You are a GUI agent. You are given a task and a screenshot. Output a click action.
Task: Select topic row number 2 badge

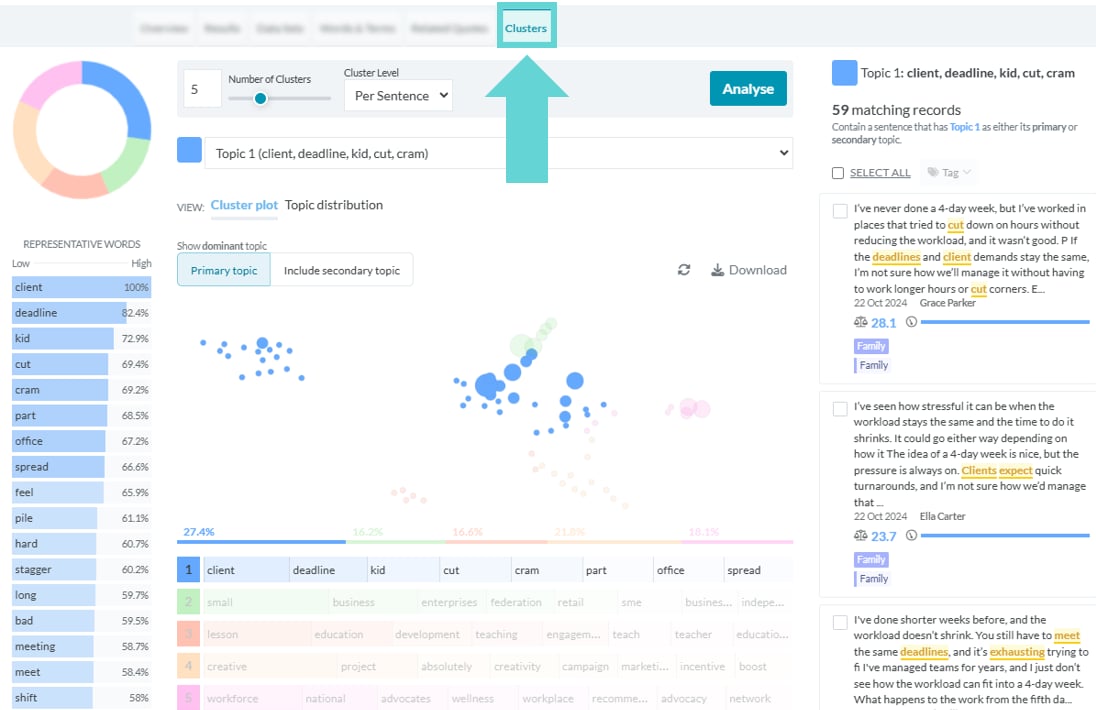(x=188, y=602)
